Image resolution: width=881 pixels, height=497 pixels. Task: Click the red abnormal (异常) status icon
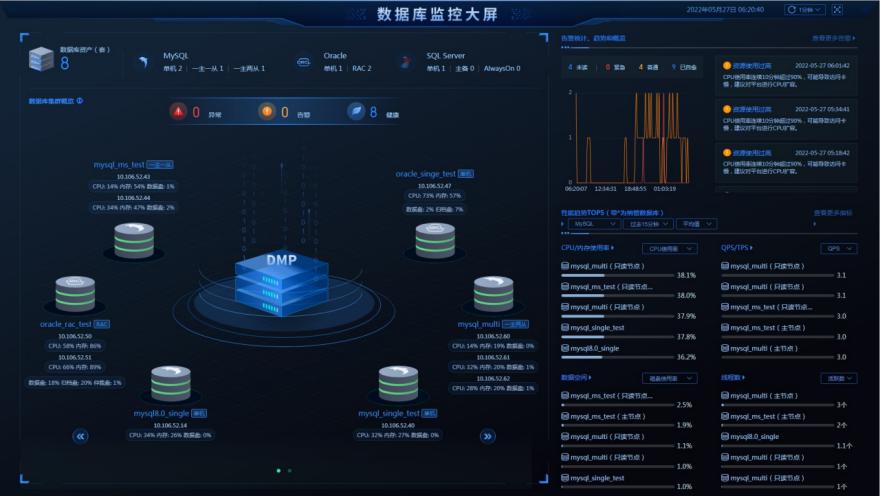click(178, 112)
